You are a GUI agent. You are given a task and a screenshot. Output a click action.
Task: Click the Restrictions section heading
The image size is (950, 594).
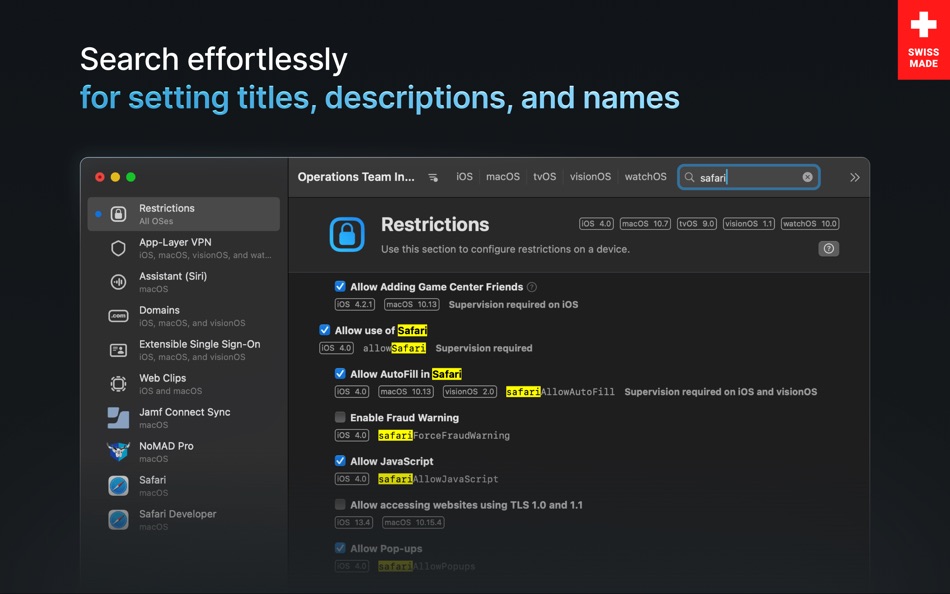pos(435,224)
